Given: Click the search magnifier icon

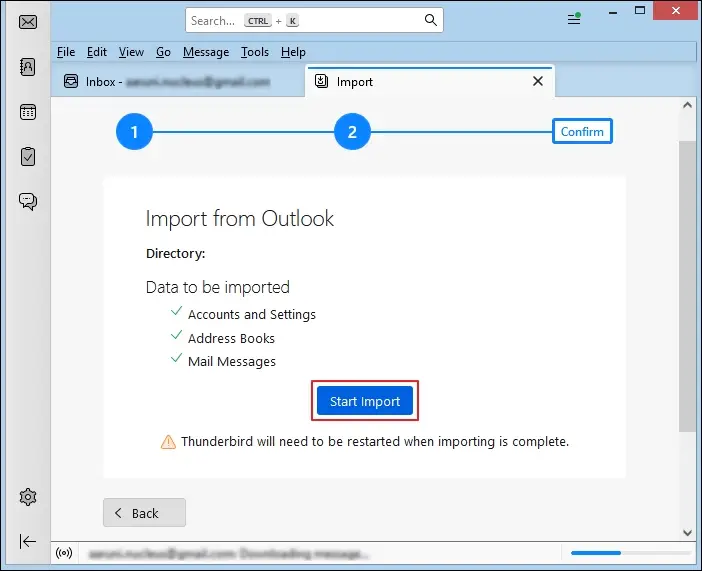Looking at the screenshot, I should click(x=430, y=20).
